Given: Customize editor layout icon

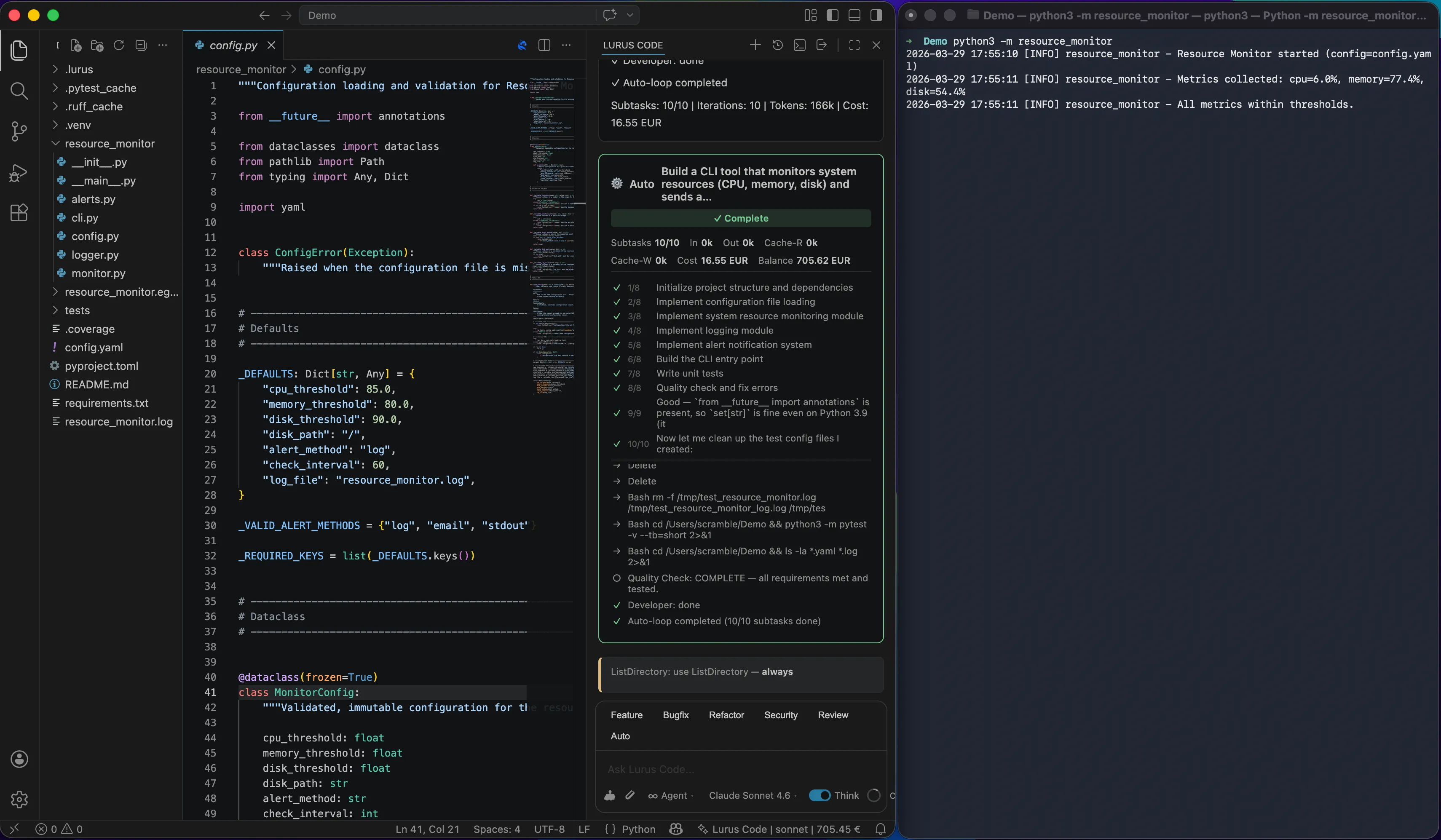Looking at the screenshot, I should click(810, 16).
